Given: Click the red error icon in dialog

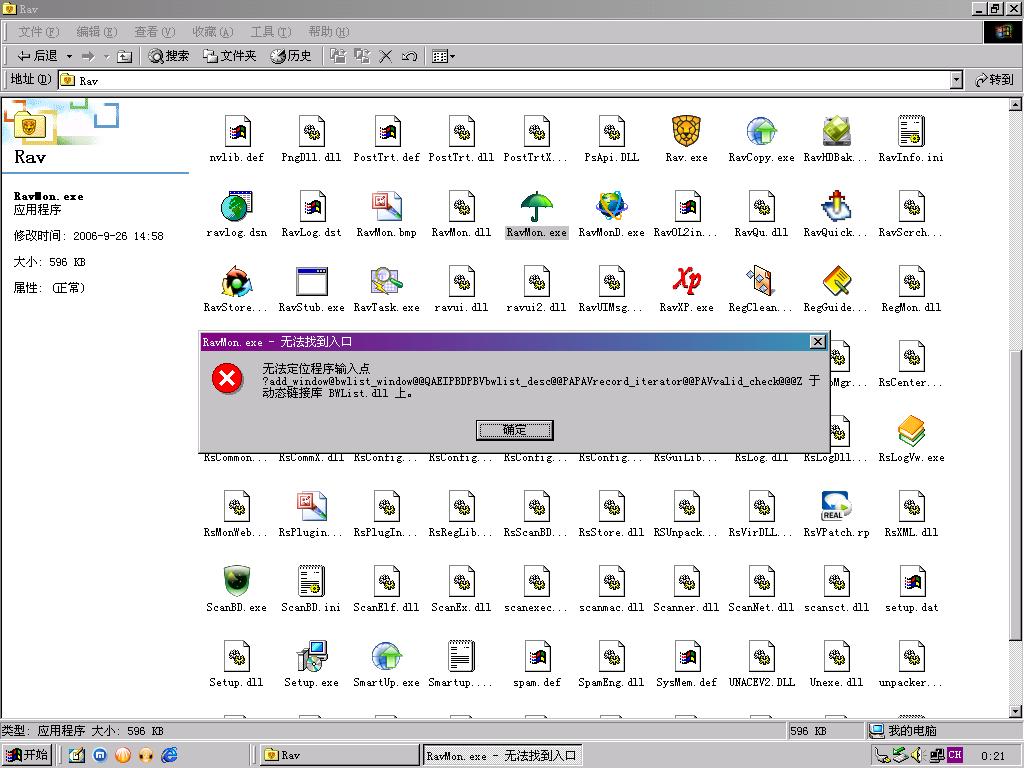Looking at the screenshot, I should coord(227,378).
